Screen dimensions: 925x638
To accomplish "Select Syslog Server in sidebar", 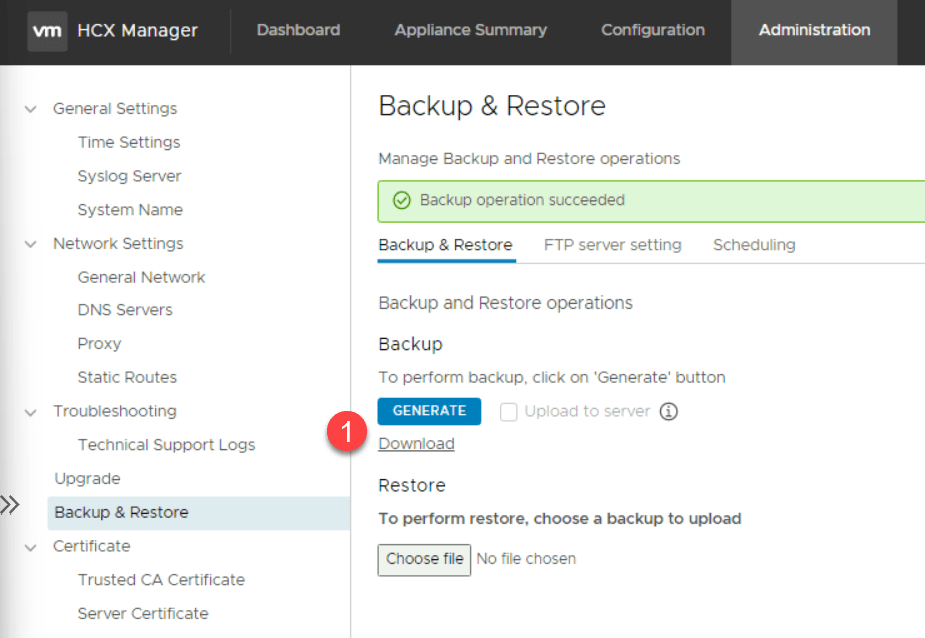I will point(129,176).
